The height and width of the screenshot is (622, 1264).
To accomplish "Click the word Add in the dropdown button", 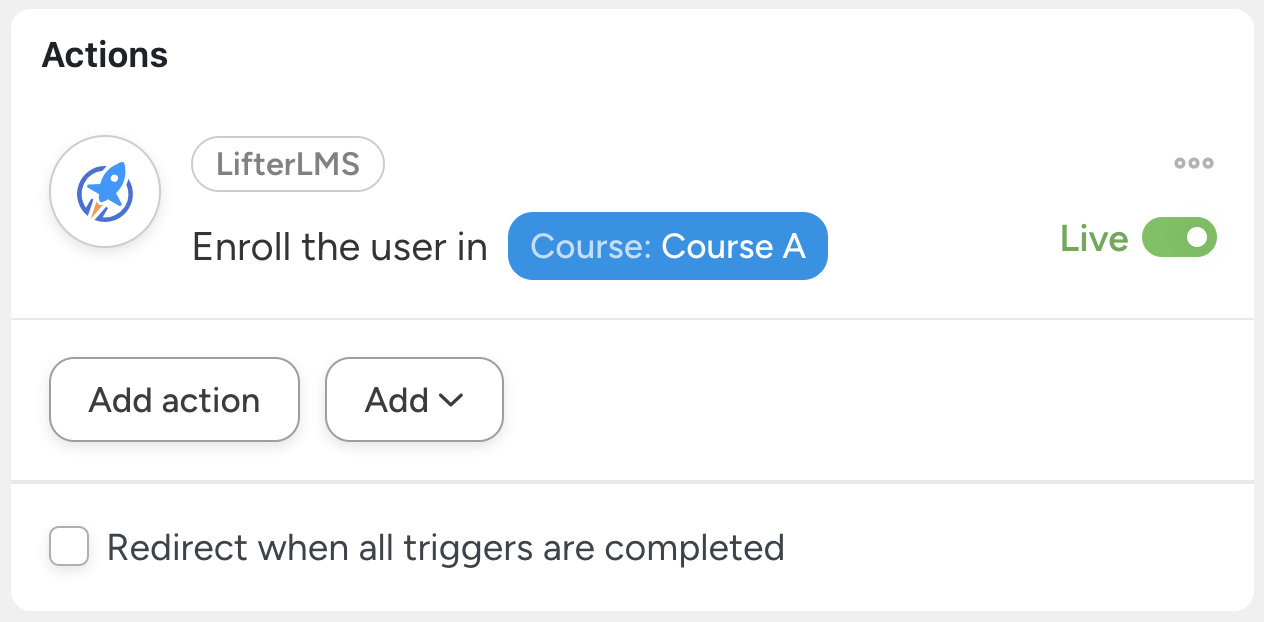I will [x=397, y=400].
